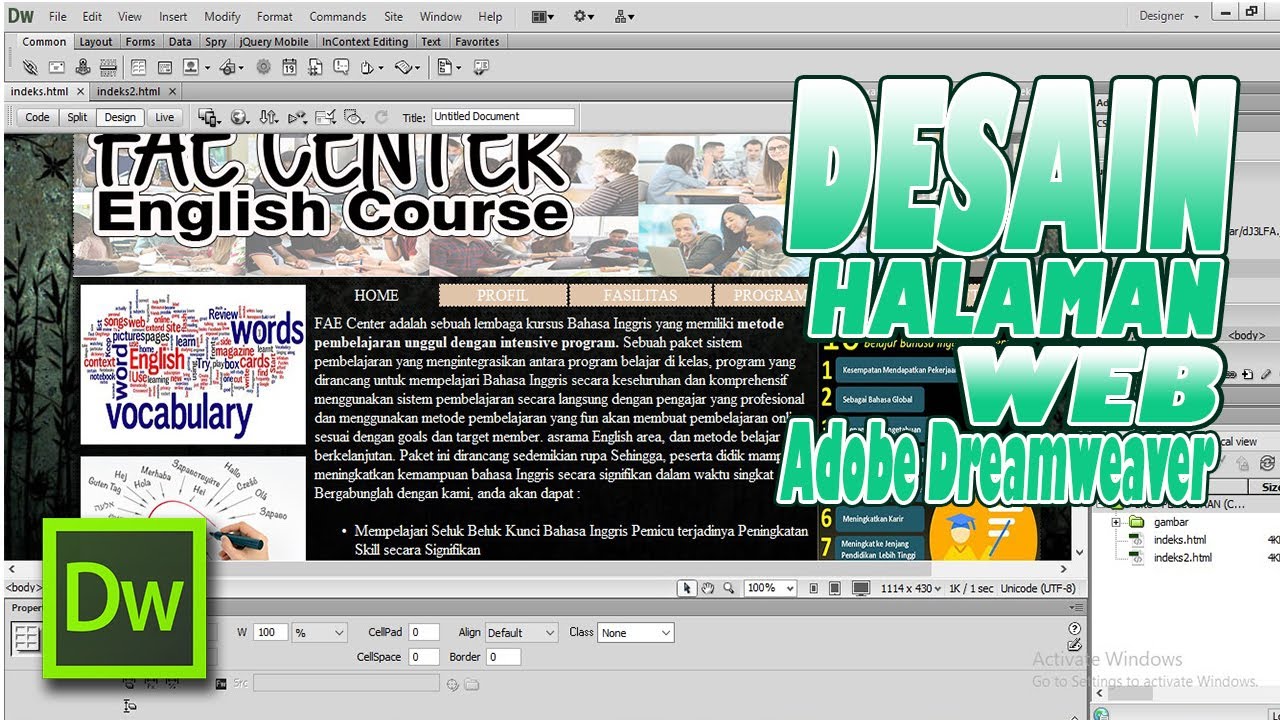Screen dimensions: 1280x720
Task: Click the CellPad input field
Action: coord(423,632)
